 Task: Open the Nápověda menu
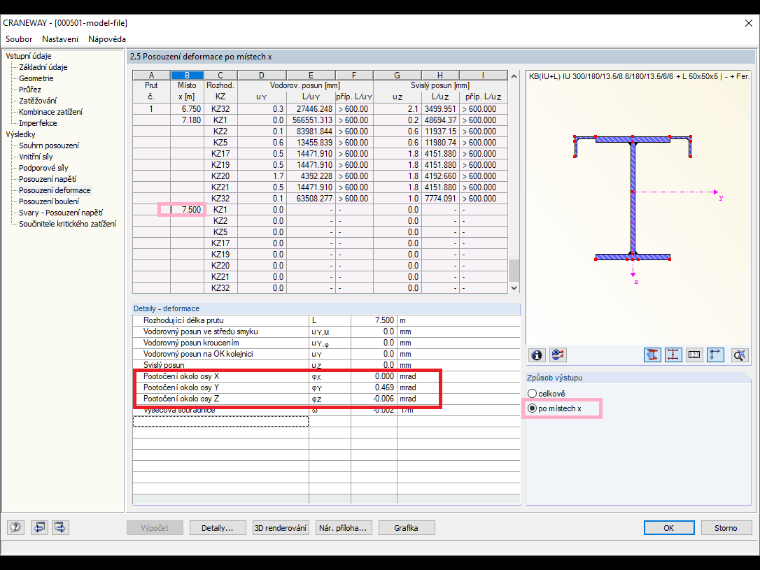tap(107, 39)
